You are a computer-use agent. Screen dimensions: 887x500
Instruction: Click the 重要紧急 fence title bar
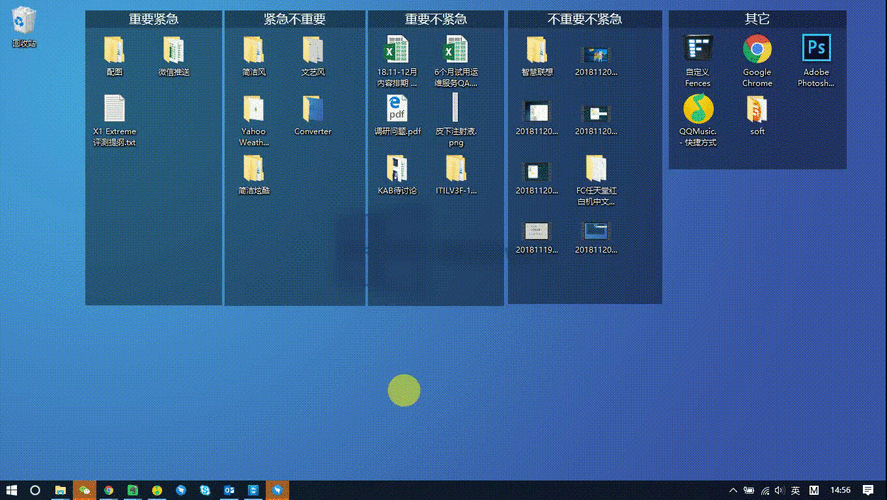(x=153, y=19)
